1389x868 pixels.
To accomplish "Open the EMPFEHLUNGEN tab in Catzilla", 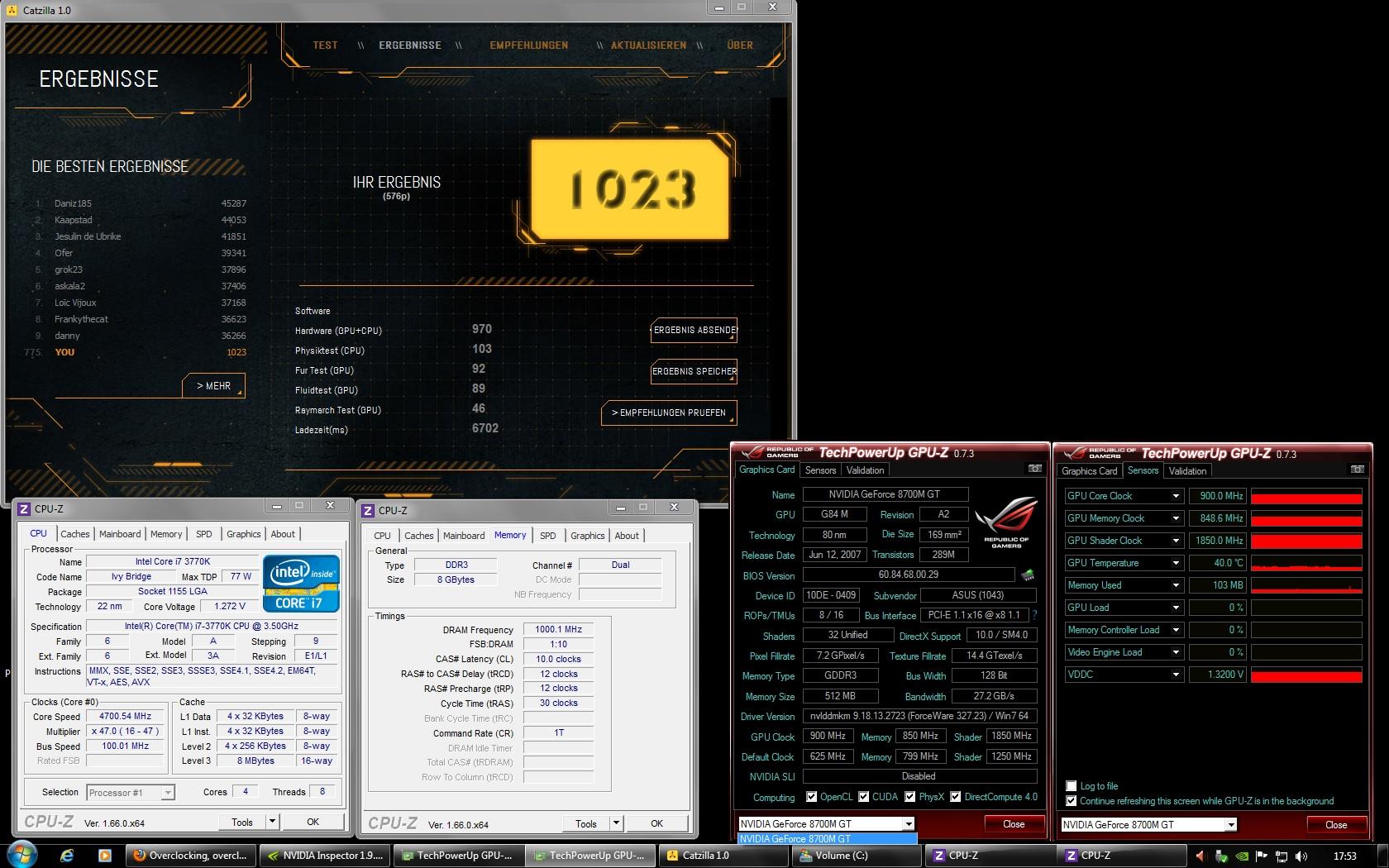I will [x=528, y=45].
